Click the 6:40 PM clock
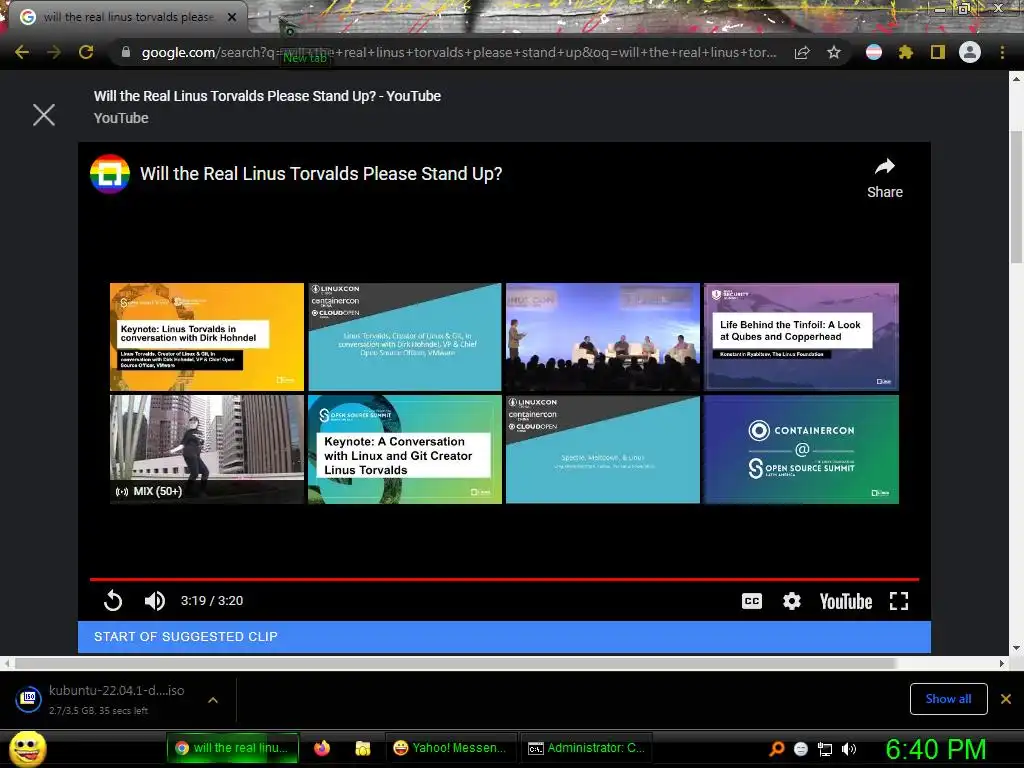 pos(935,749)
